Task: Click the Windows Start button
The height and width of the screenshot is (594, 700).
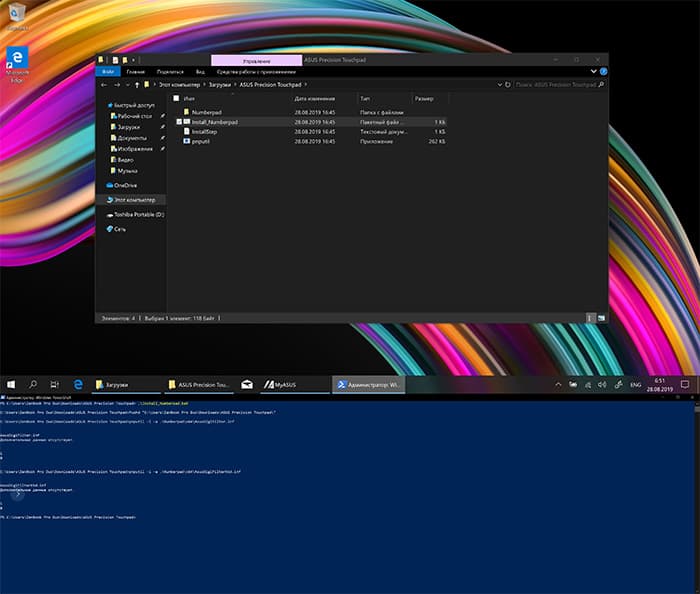Action: coord(11,384)
